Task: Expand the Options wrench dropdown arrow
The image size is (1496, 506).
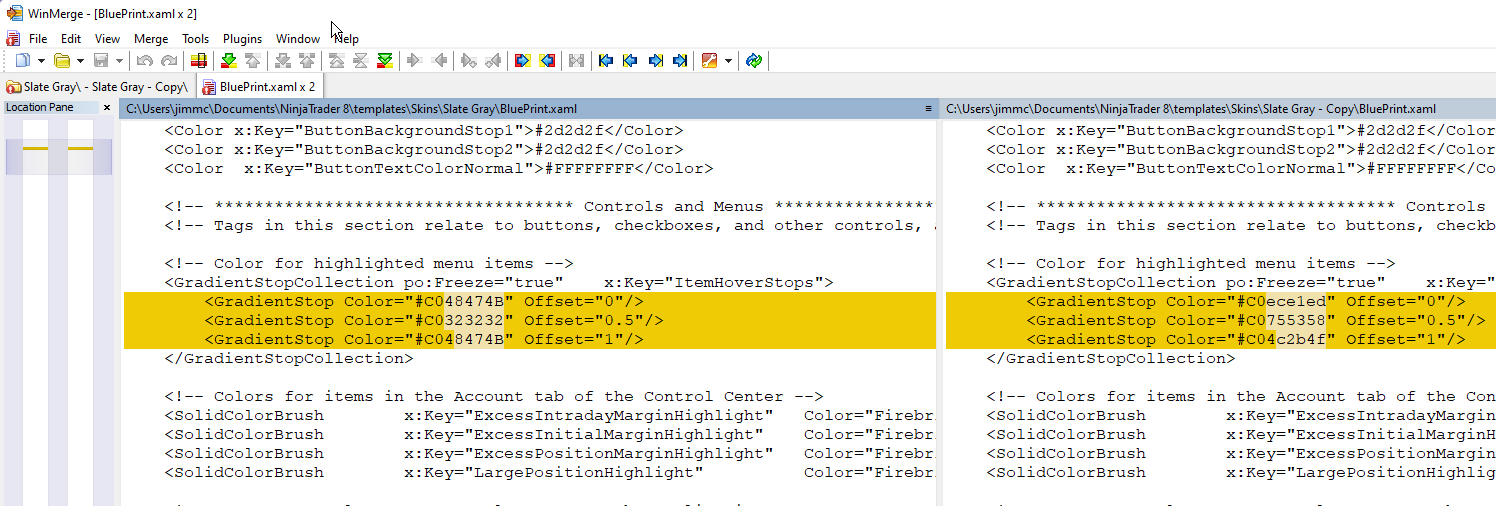Action: (x=728, y=61)
